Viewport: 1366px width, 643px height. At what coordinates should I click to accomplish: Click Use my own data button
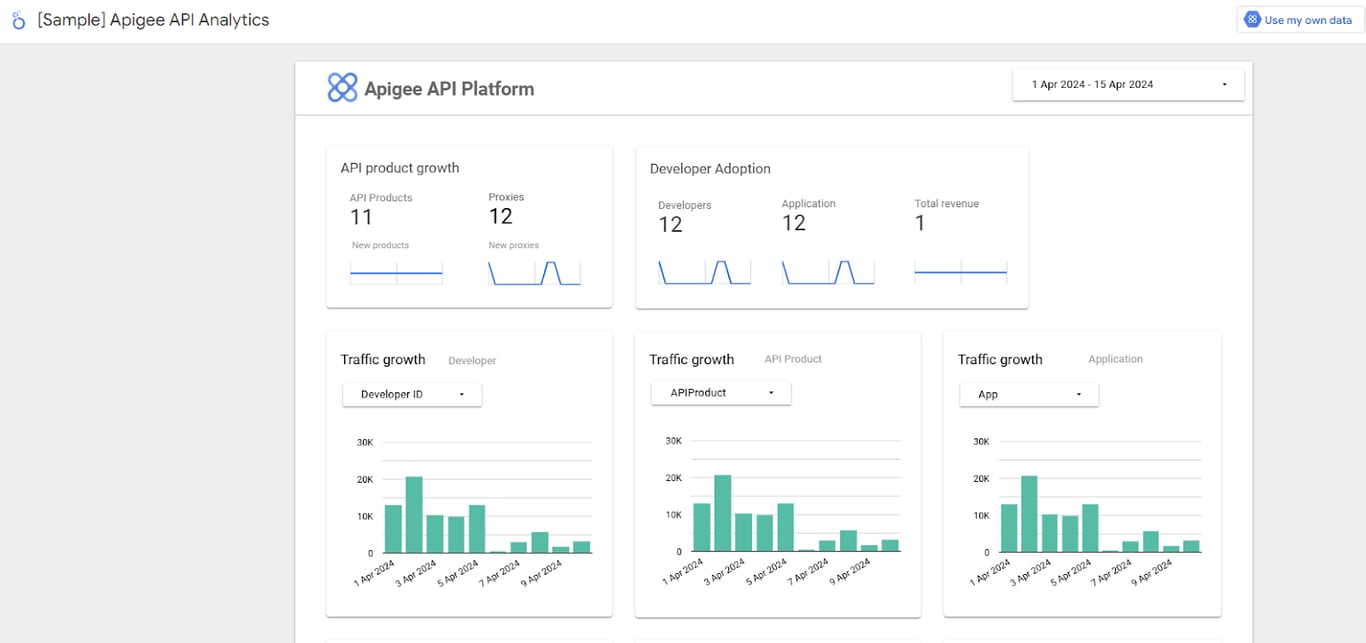click(x=1300, y=20)
